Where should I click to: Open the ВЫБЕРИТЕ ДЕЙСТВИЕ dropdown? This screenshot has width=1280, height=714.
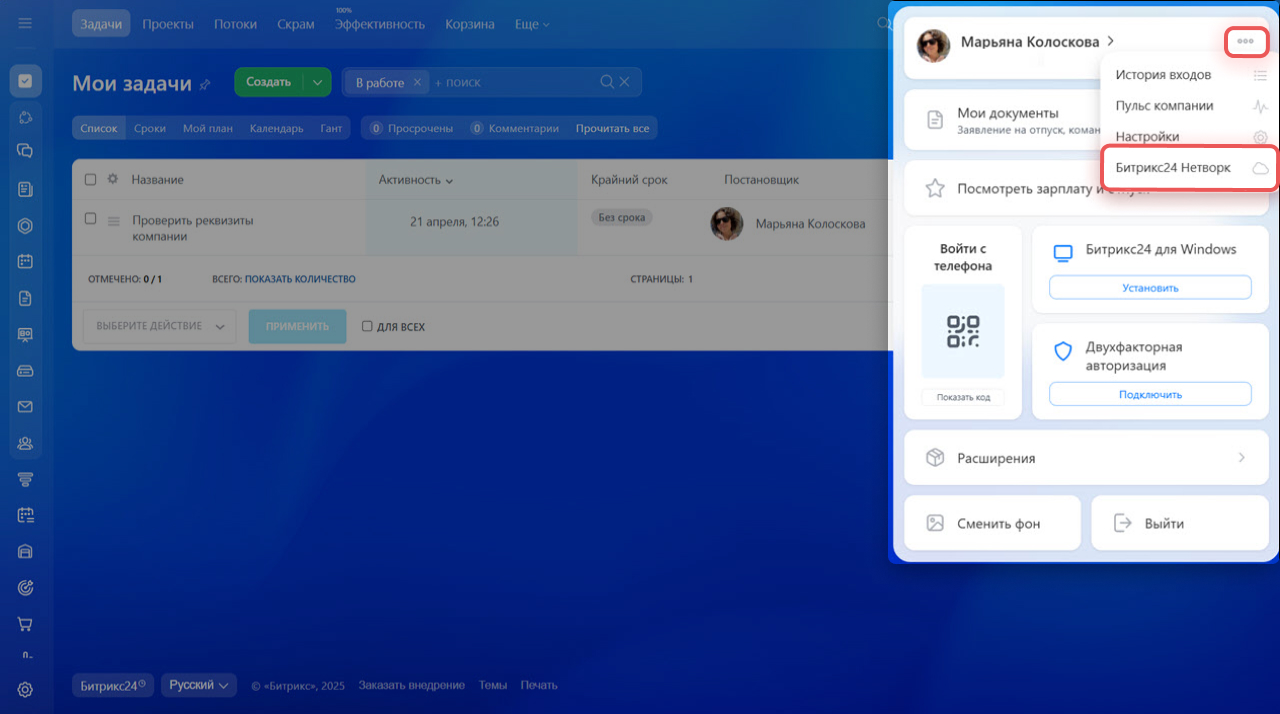pyautogui.click(x=159, y=326)
